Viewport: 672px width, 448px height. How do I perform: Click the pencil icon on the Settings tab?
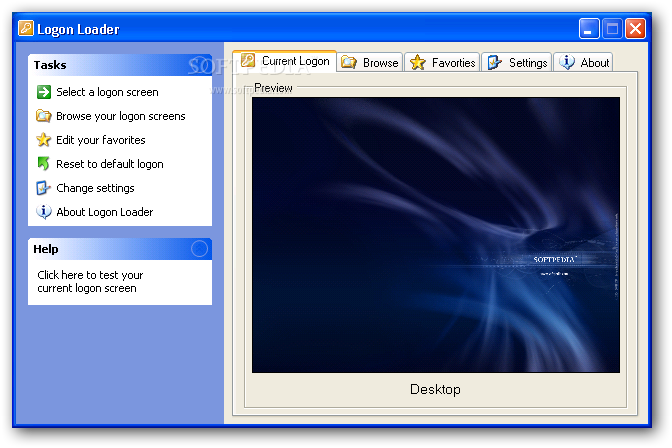(x=495, y=63)
